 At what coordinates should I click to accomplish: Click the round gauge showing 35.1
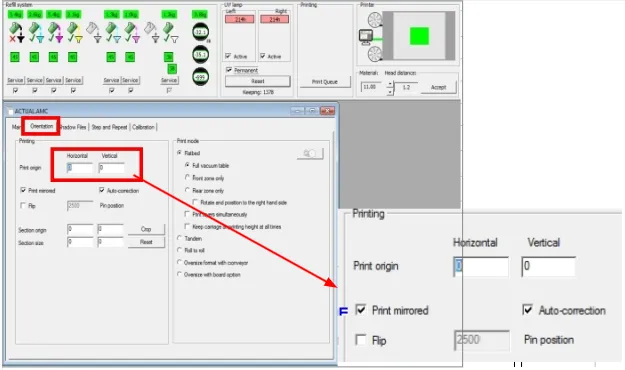(200, 54)
